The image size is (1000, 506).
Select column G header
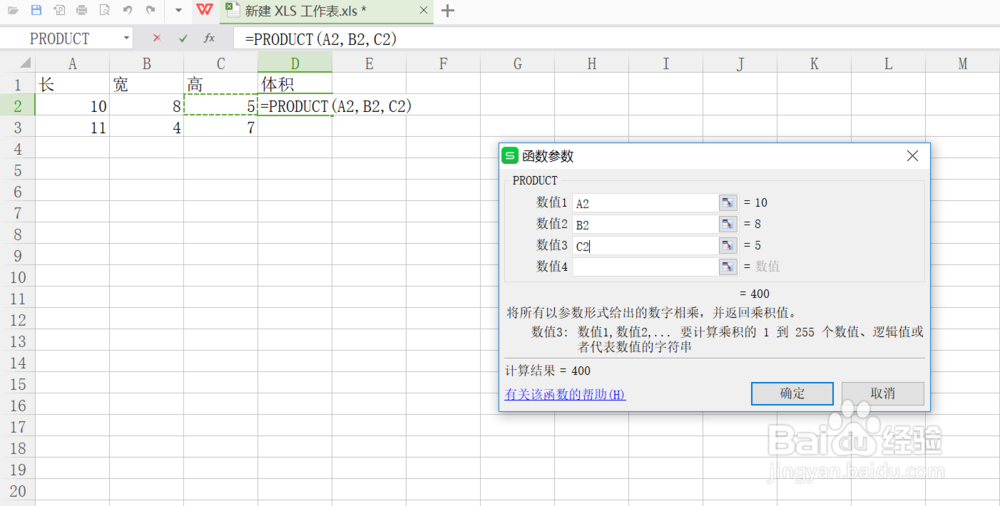[517, 63]
